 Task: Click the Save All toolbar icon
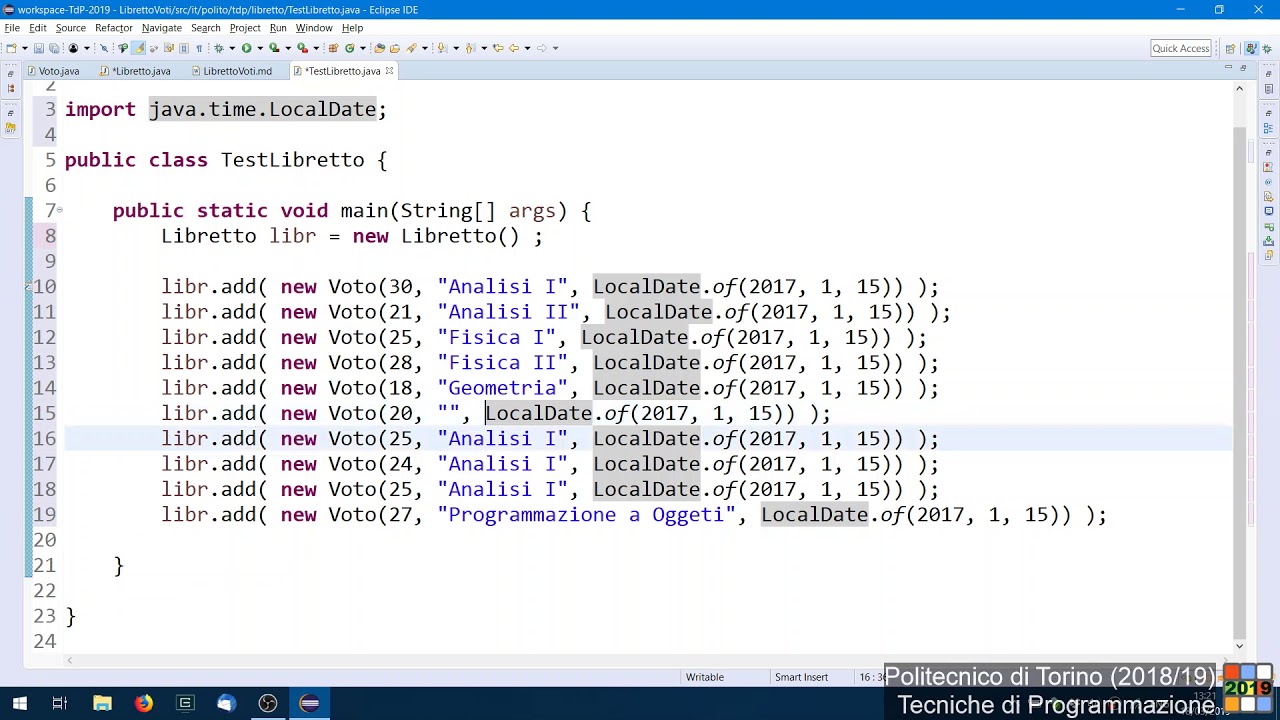point(53,48)
